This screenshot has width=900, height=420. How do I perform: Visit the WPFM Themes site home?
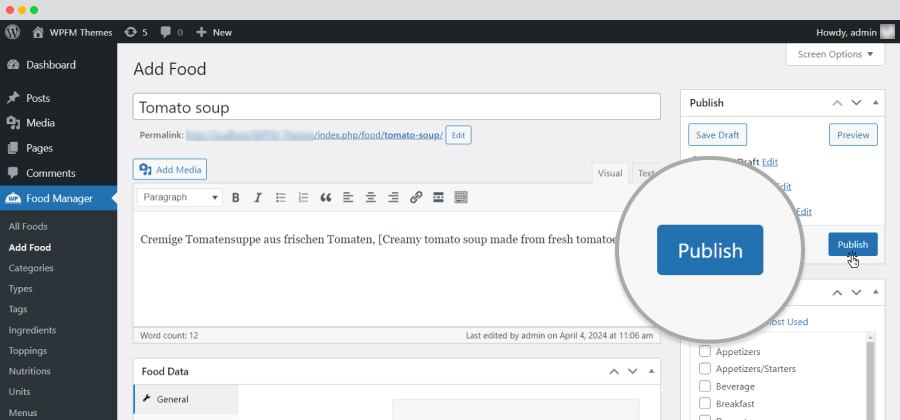(72, 32)
